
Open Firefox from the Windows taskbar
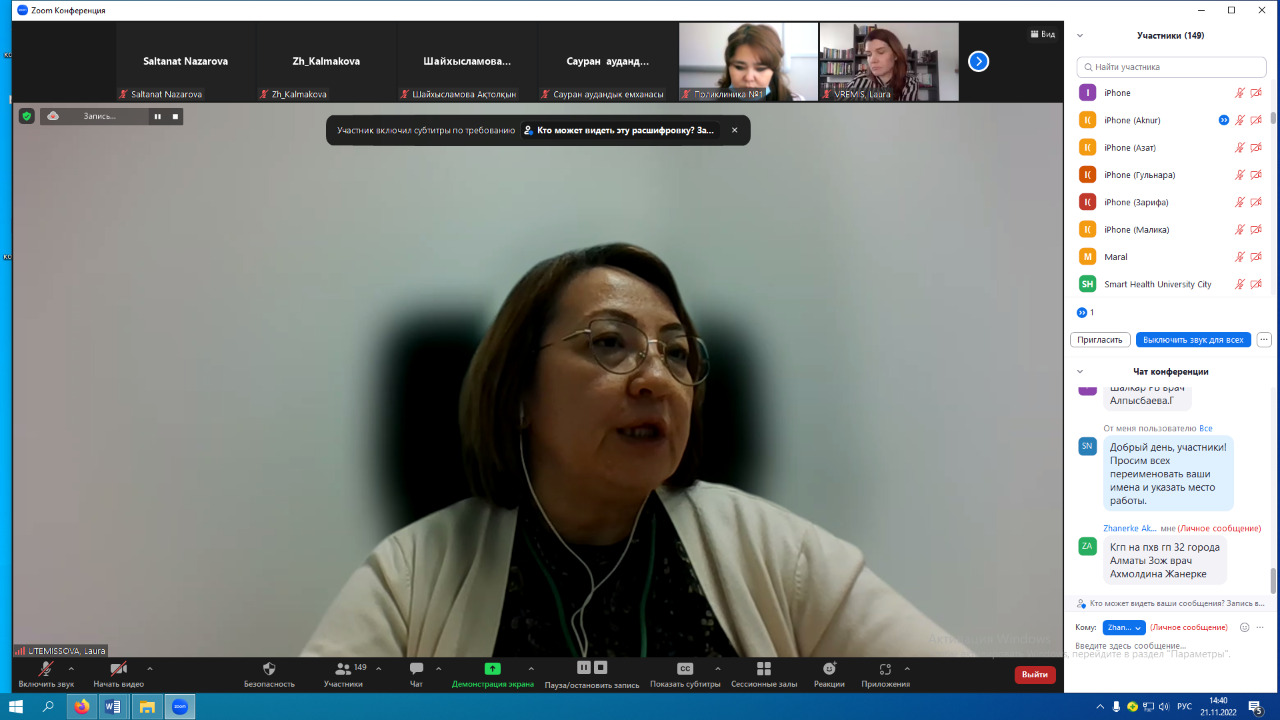[81, 707]
